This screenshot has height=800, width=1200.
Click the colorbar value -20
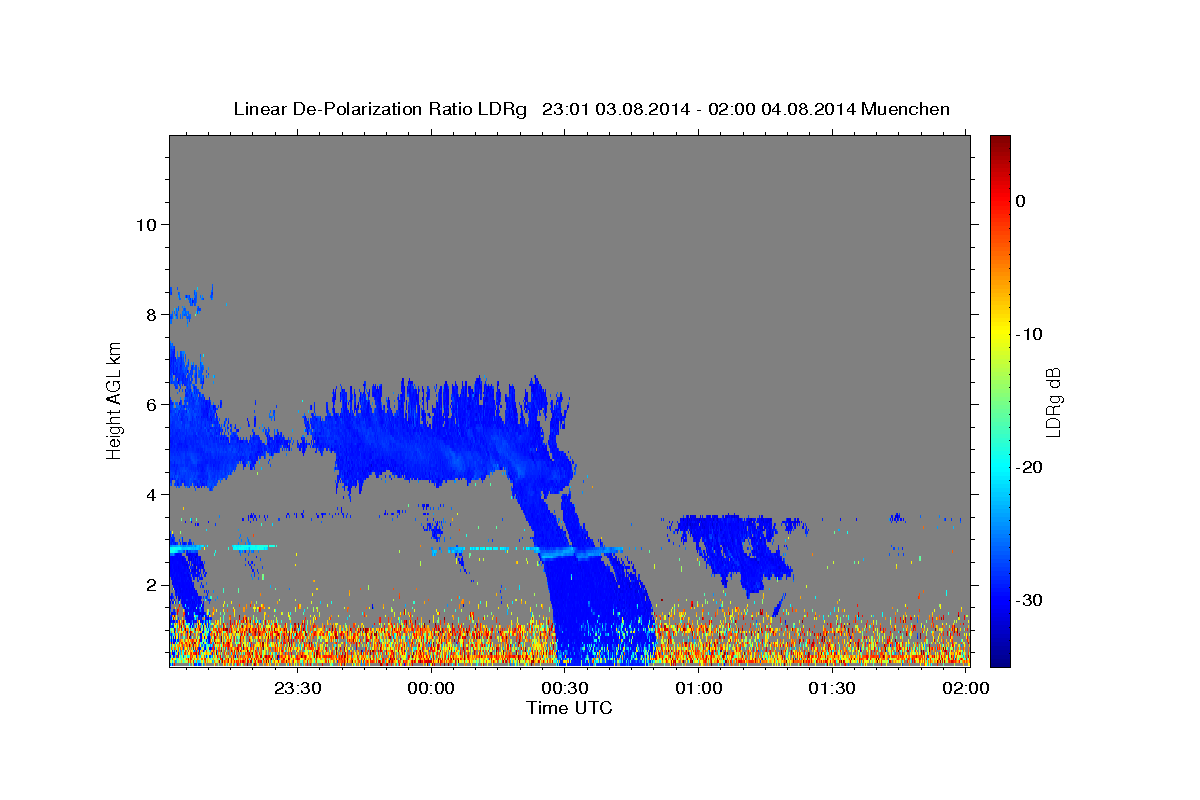coord(1029,467)
